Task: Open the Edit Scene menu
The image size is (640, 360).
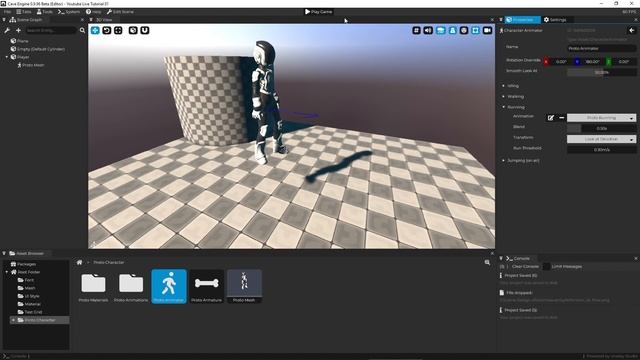Action: coord(120,12)
